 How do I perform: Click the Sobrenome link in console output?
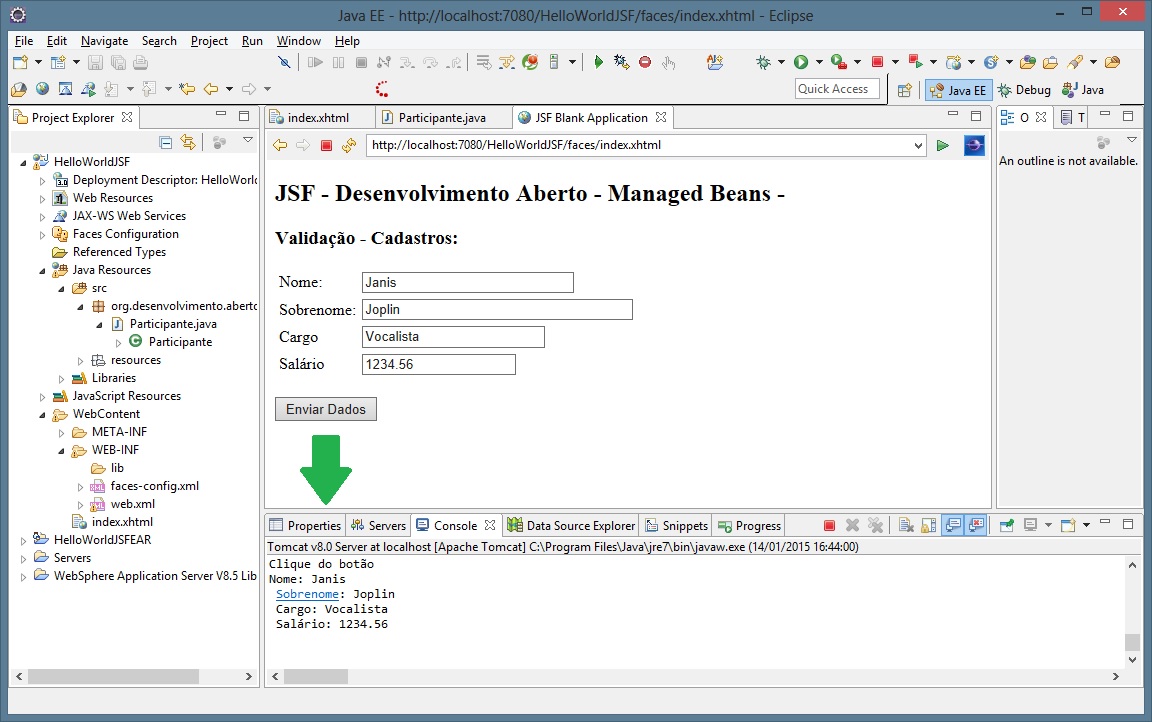307,594
